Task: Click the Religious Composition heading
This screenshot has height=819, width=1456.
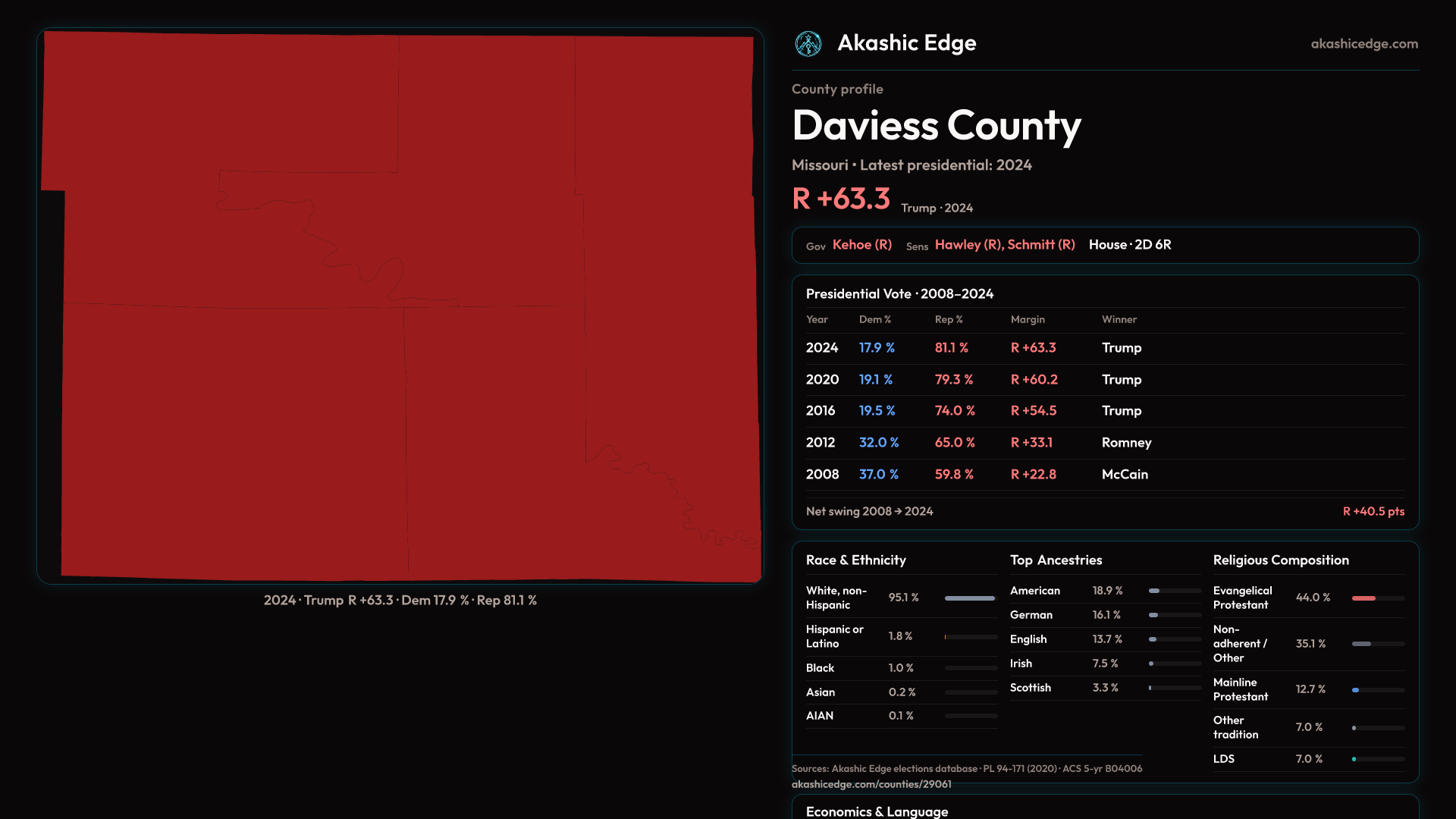Action: (x=1280, y=560)
